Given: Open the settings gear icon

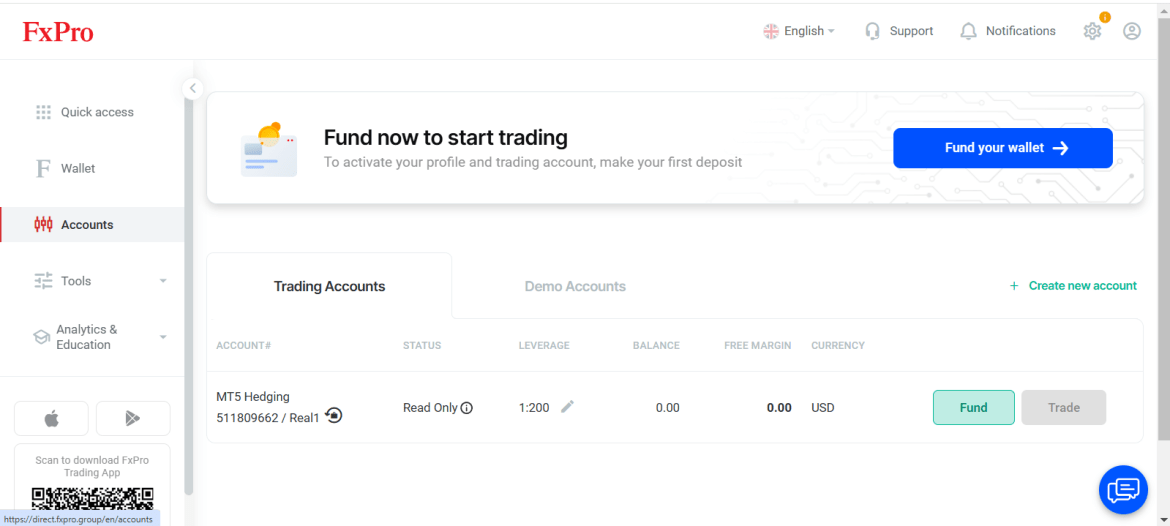Looking at the screenshot, I should 1092,31.
